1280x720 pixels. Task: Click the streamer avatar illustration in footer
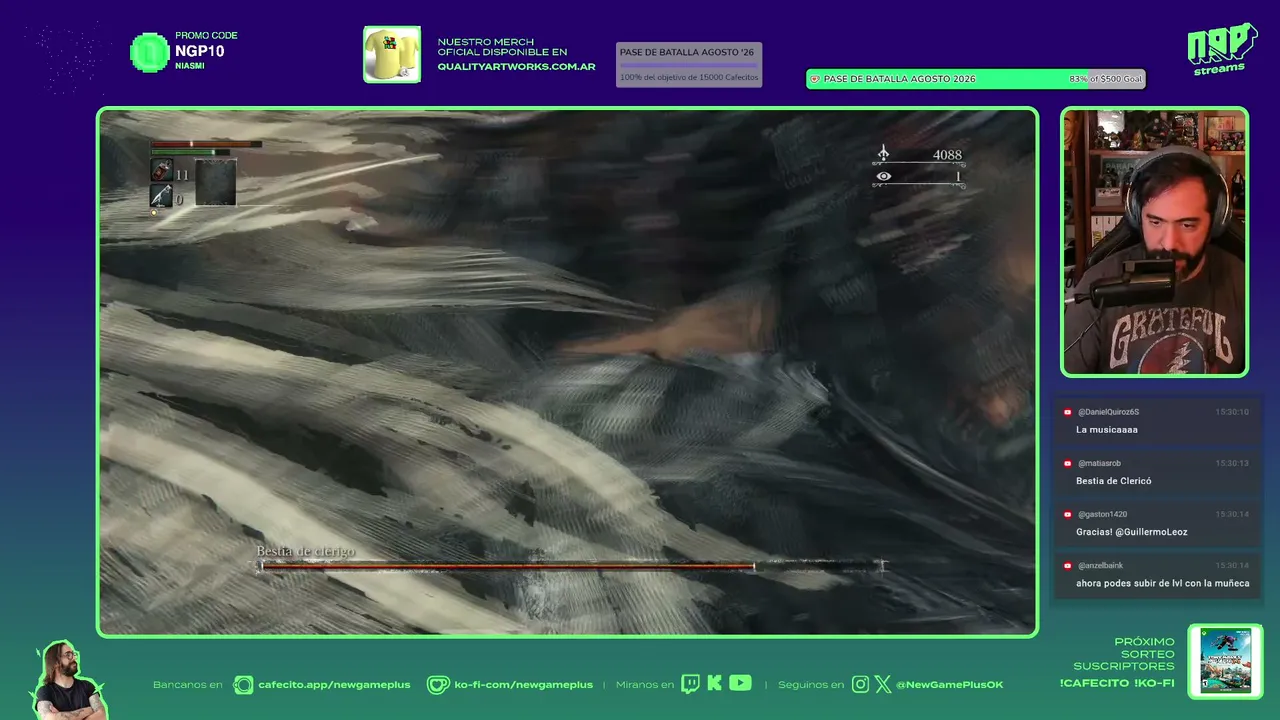click(69, 679)
